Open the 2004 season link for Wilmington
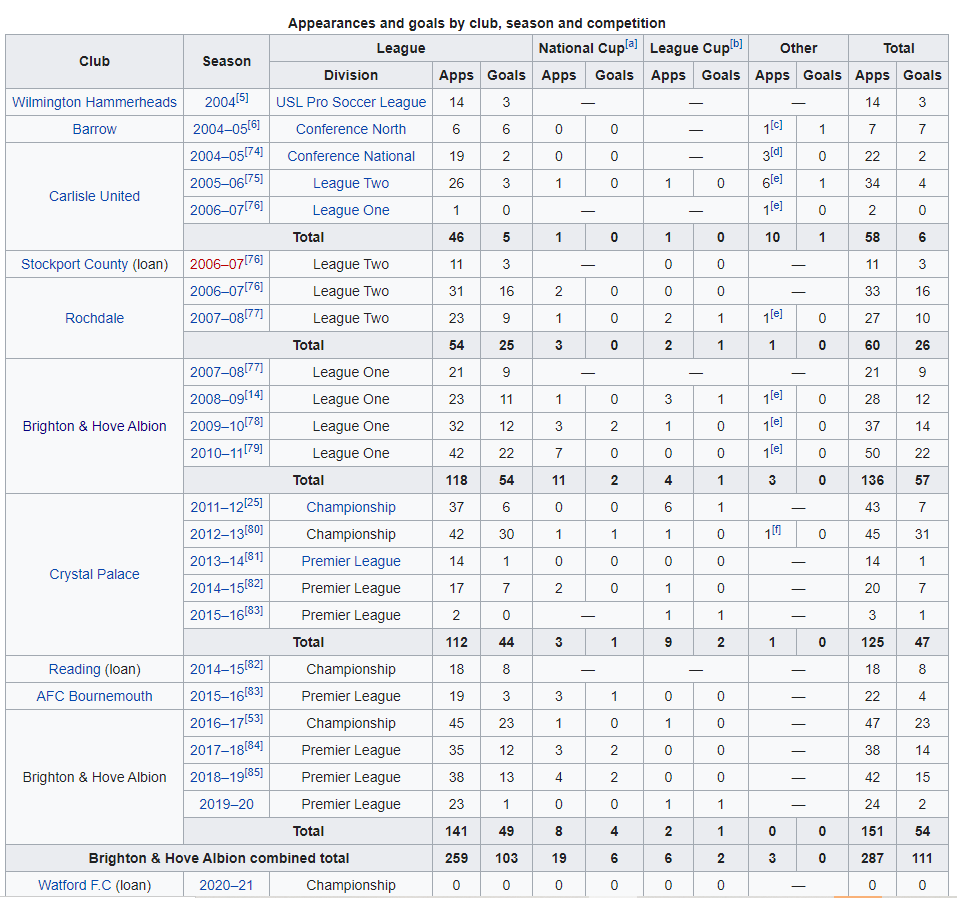Image resolution: width=957 pixels, height=898 pixels. pos(220,102)
